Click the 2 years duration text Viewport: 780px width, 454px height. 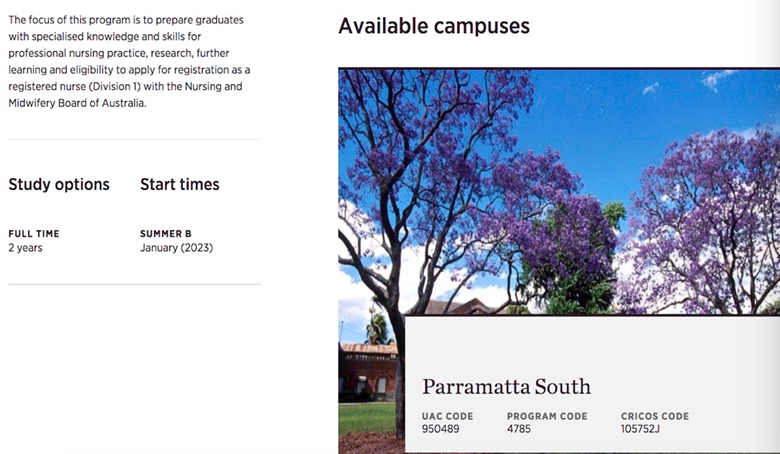coord(25,248)
